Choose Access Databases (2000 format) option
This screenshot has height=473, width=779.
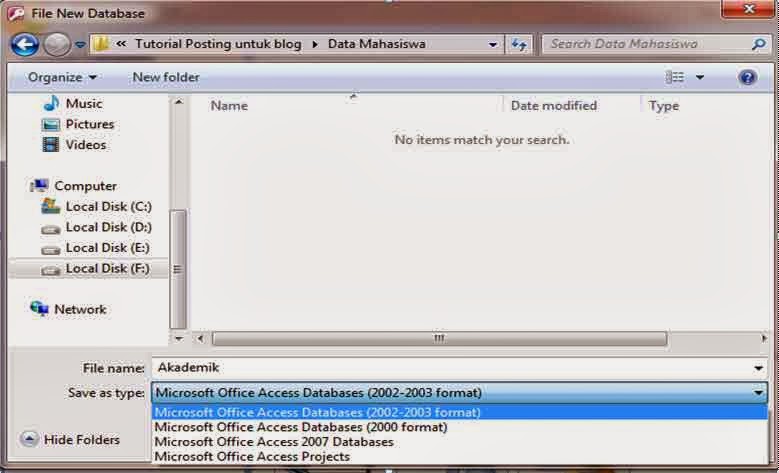tap(460, 427)
